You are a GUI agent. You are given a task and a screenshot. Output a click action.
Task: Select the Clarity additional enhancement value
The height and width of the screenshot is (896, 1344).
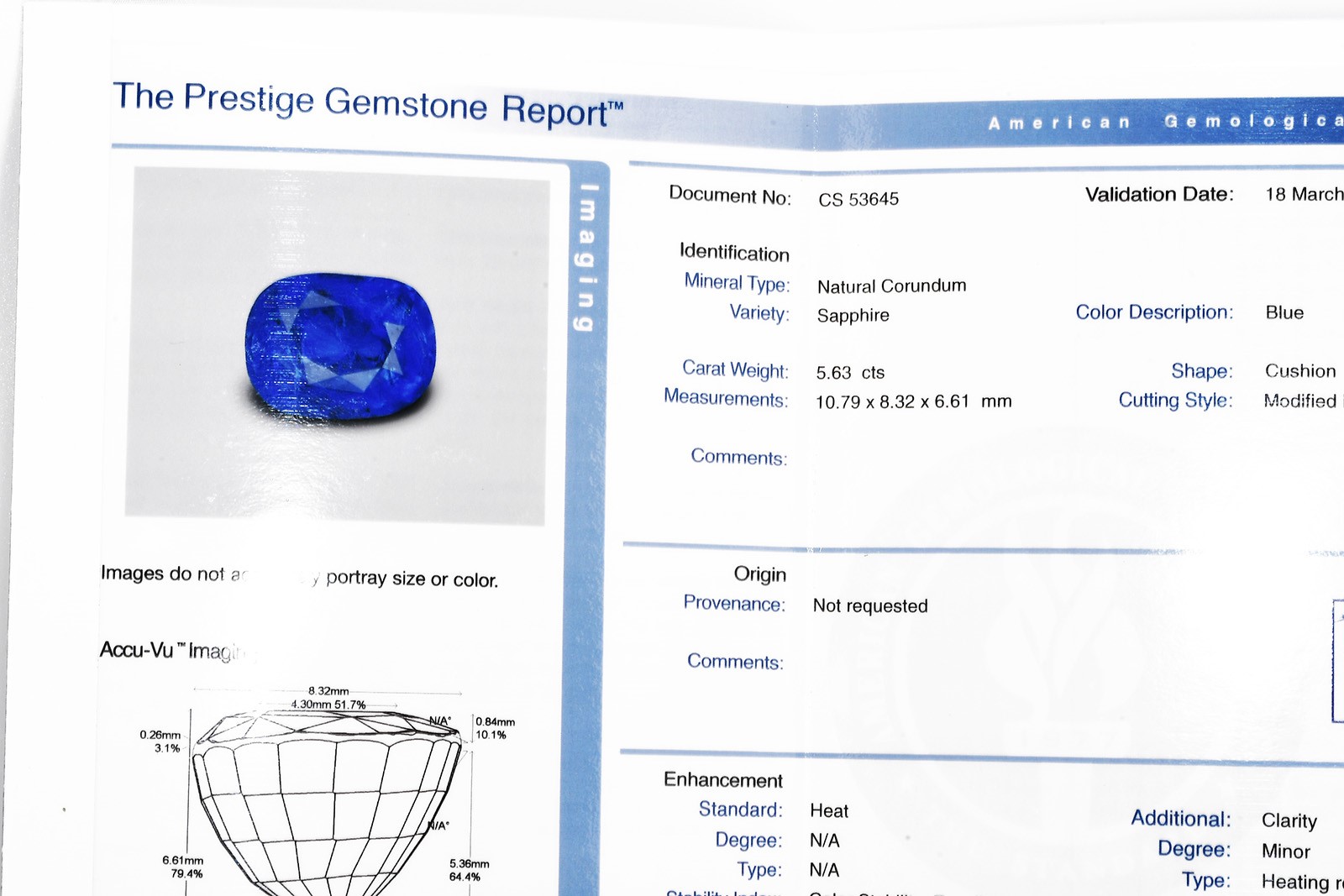[1289, 821]
